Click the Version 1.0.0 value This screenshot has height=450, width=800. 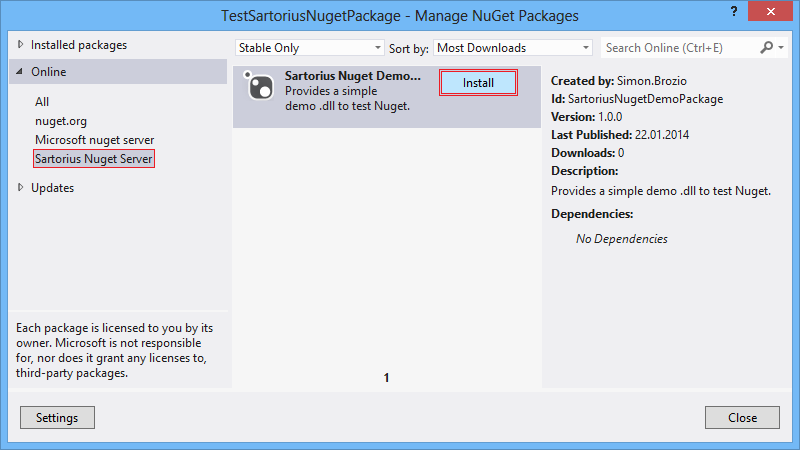tap(610, 117)
